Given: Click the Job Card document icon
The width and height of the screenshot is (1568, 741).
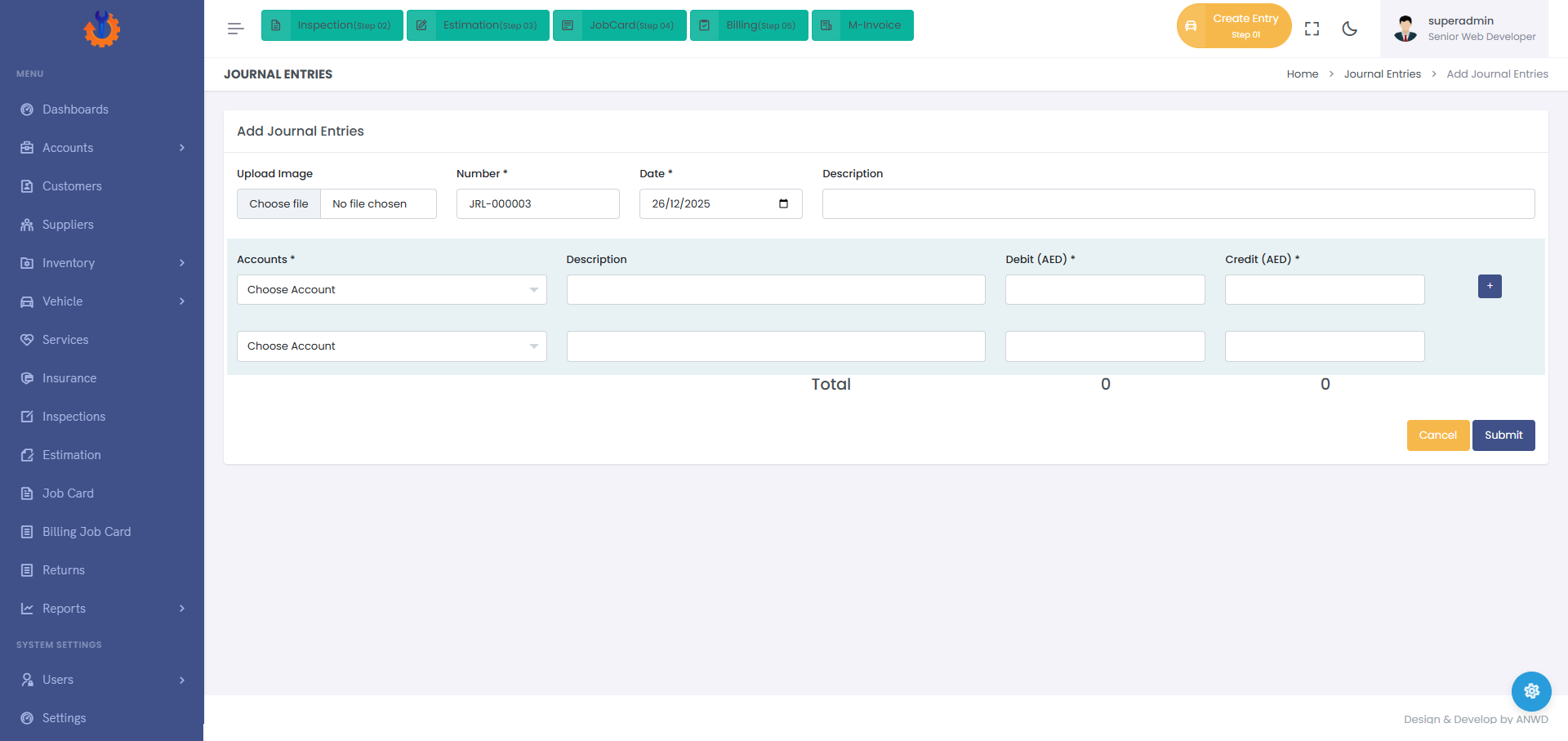Looking at the screenshot, I should pos(27,493).
